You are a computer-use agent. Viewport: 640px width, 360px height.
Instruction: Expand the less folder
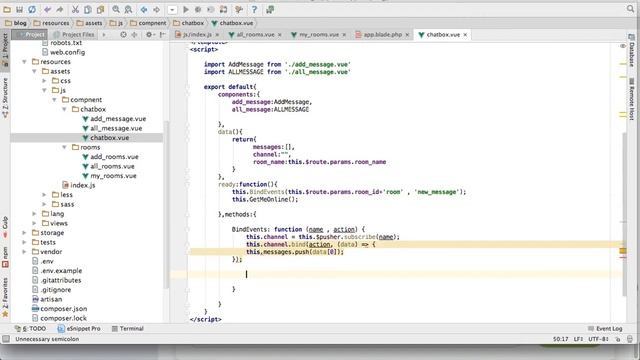coord(44,195)
